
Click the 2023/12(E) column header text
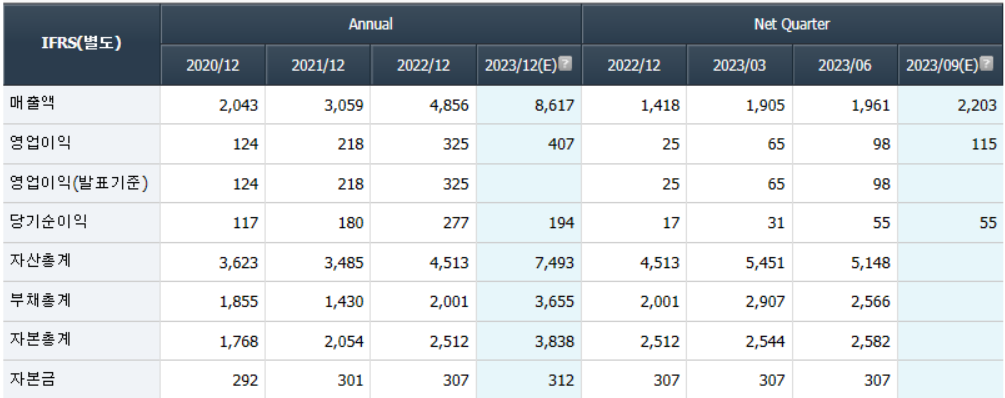point(521,65)
